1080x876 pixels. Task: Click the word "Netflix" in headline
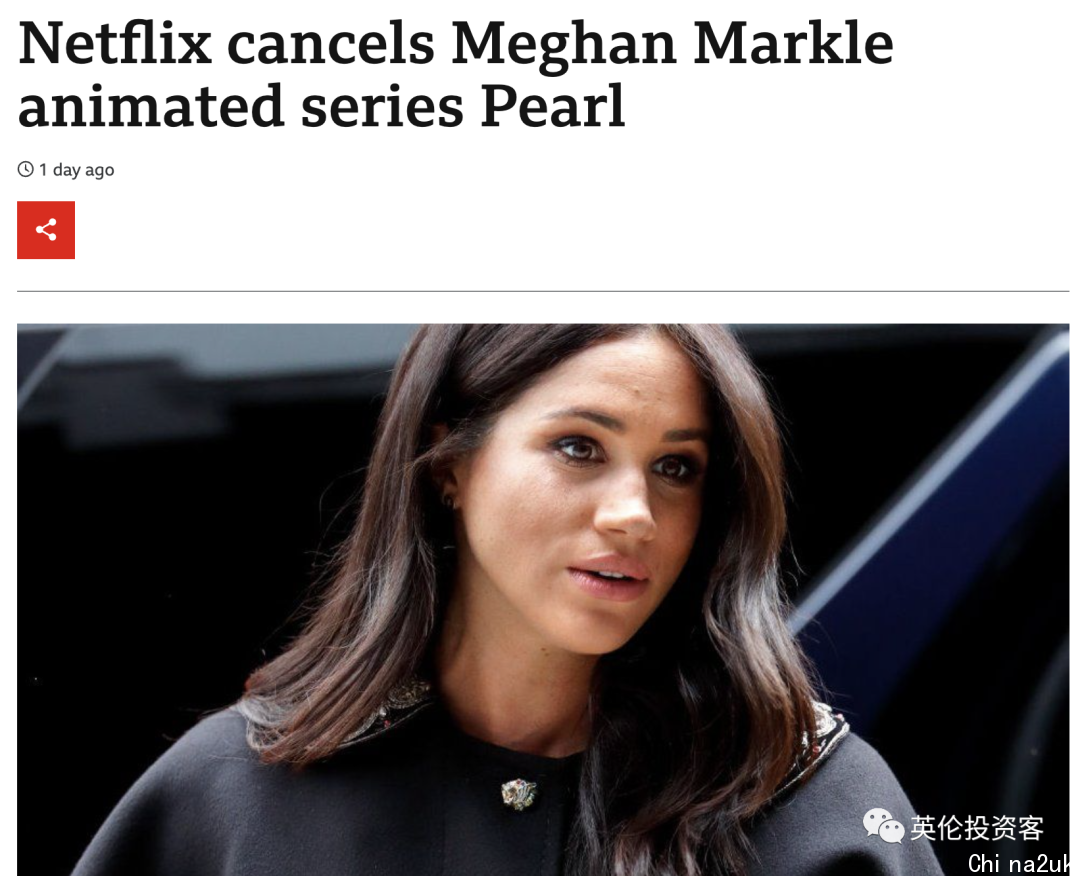point(115,43)
